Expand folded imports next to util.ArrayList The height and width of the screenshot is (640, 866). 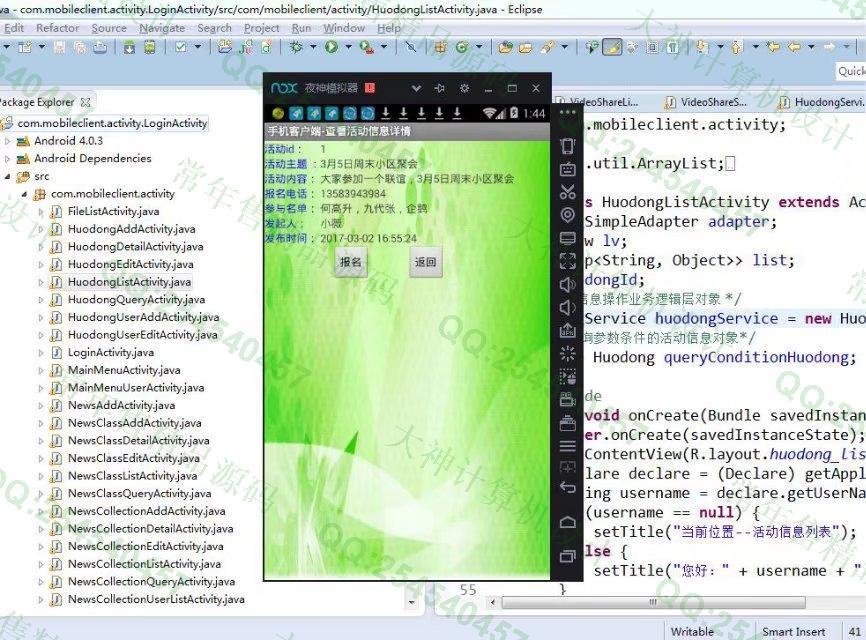730,163
